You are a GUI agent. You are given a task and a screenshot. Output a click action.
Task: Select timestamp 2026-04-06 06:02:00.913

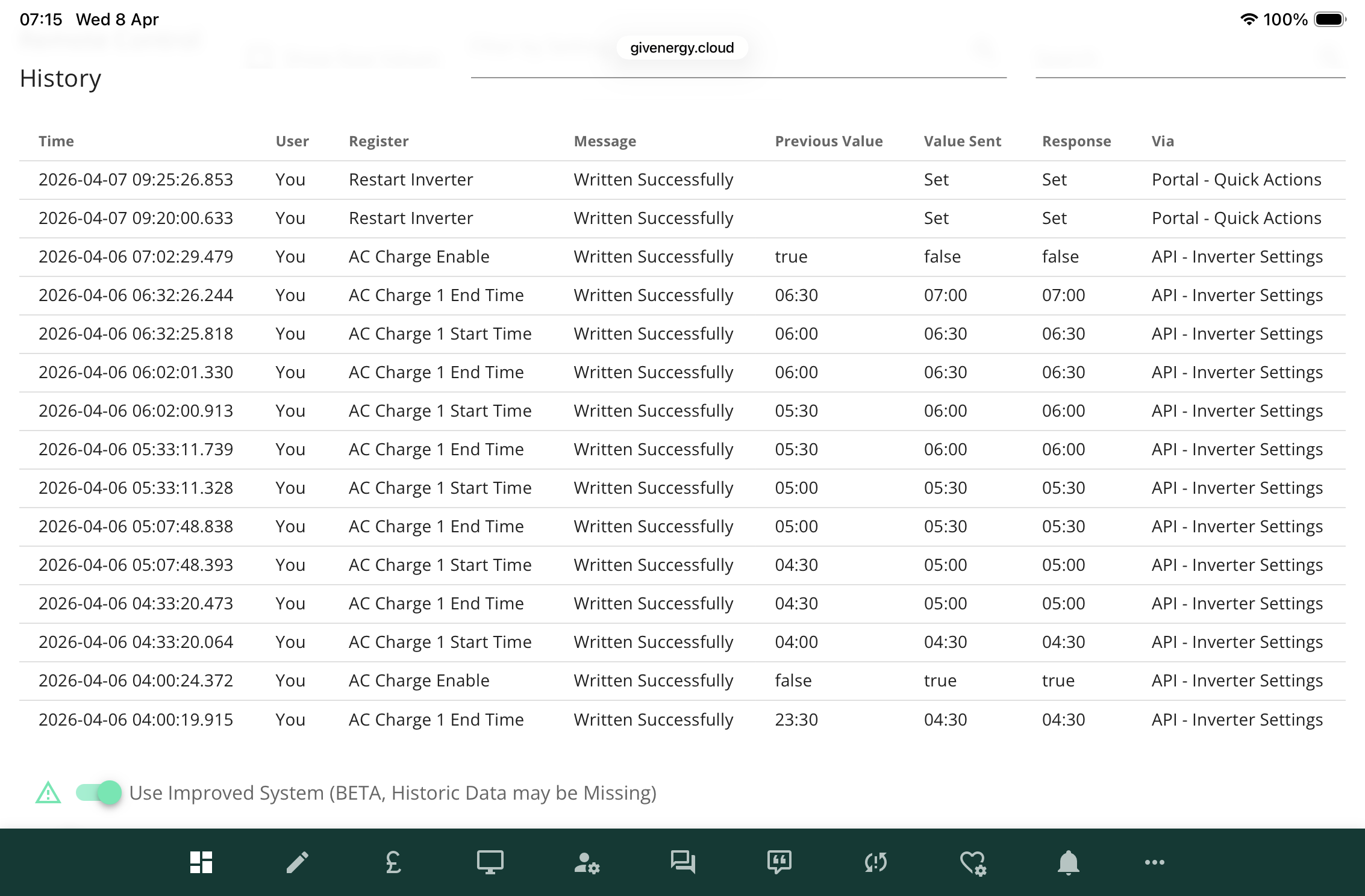coord(136,411)
